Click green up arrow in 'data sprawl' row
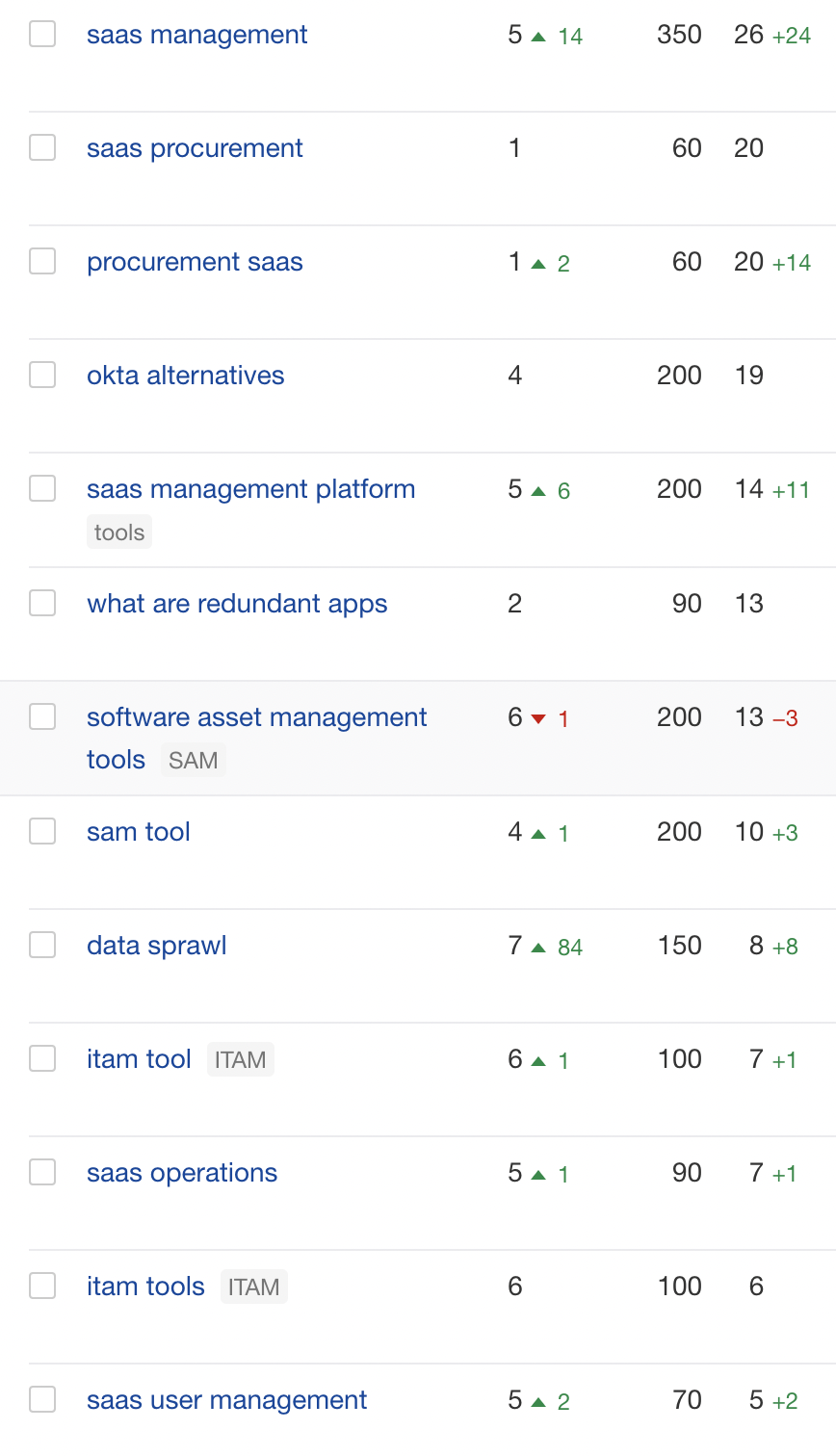The width and height of the screenshot is (836, 1456). coord(538,948)
